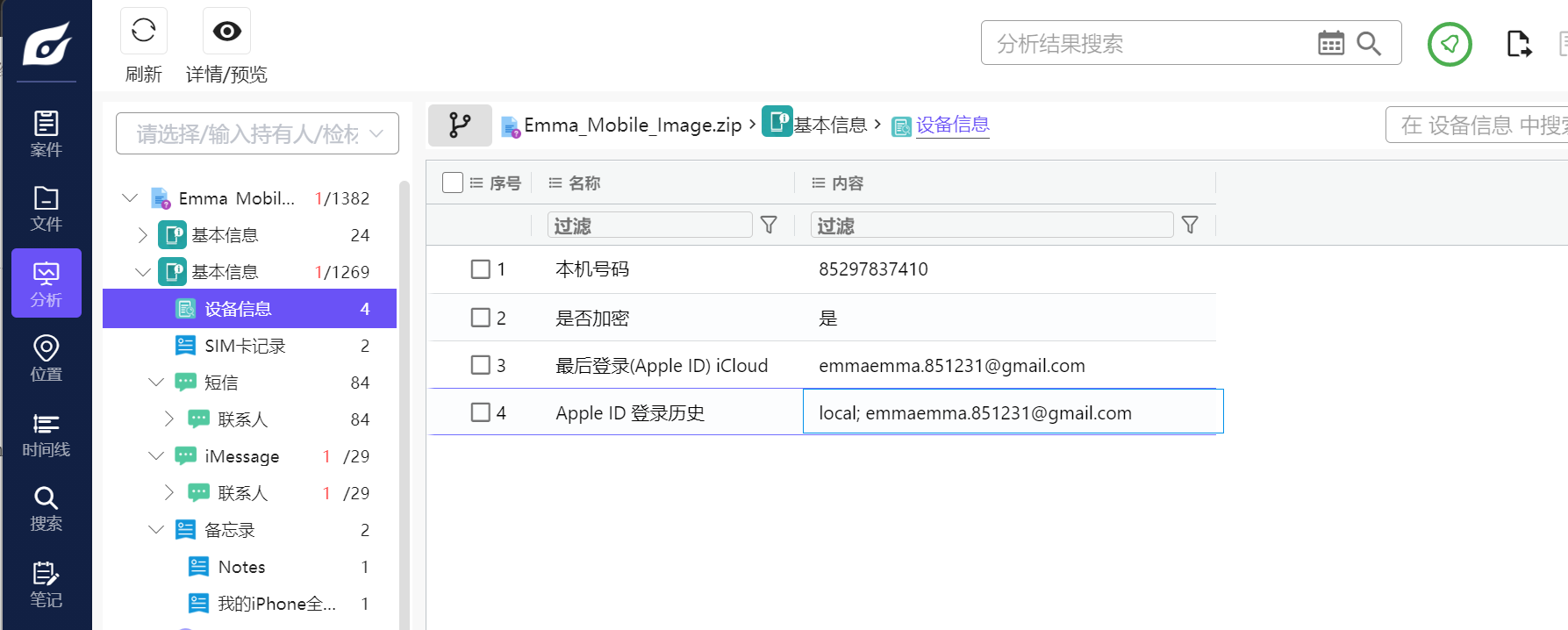Open the 搜索 (Search) sidebar section

[47, 508]
